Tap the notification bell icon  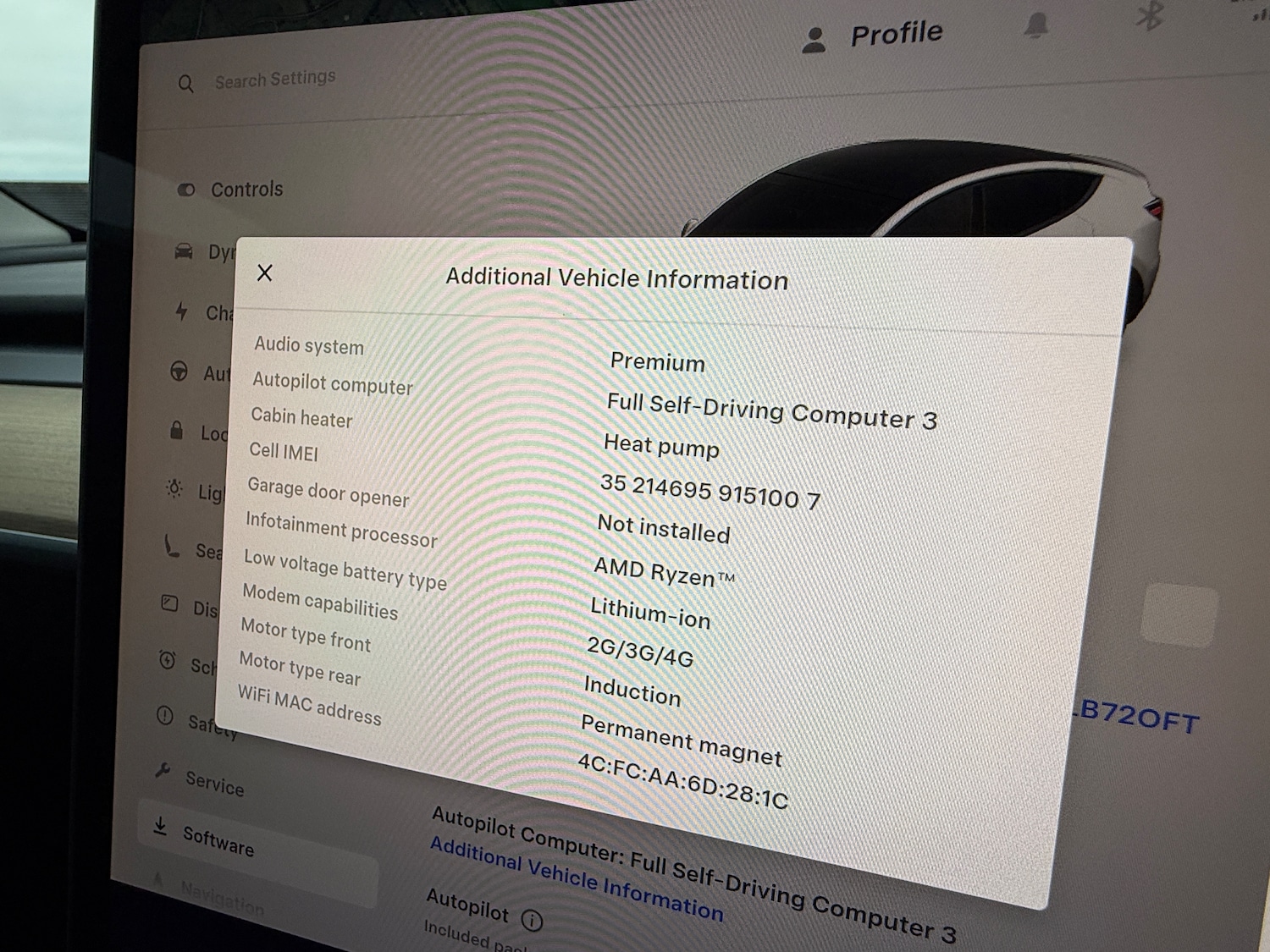(x=1035, y=26)
